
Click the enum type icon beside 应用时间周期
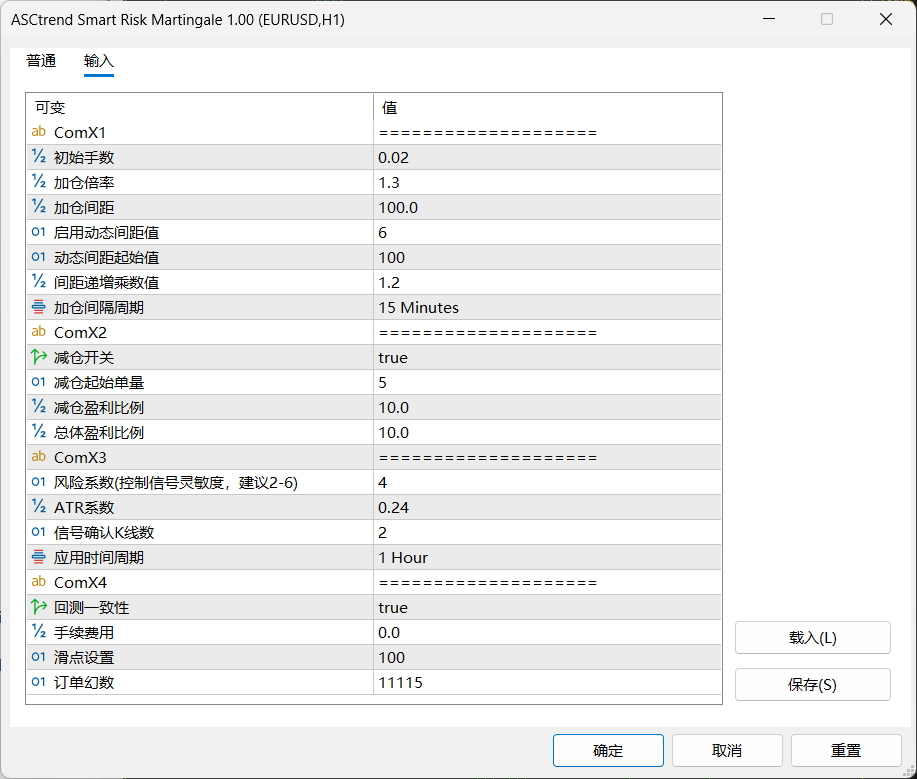39,557
